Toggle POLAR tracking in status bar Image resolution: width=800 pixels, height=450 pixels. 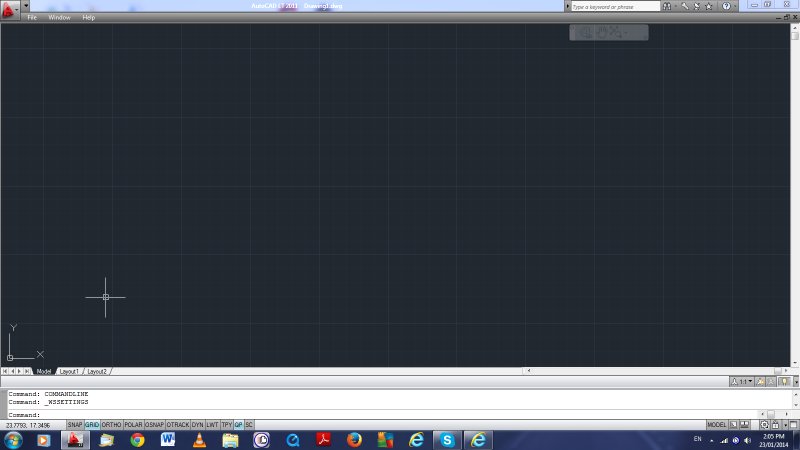pyautogui.click(x=133, y=424)
